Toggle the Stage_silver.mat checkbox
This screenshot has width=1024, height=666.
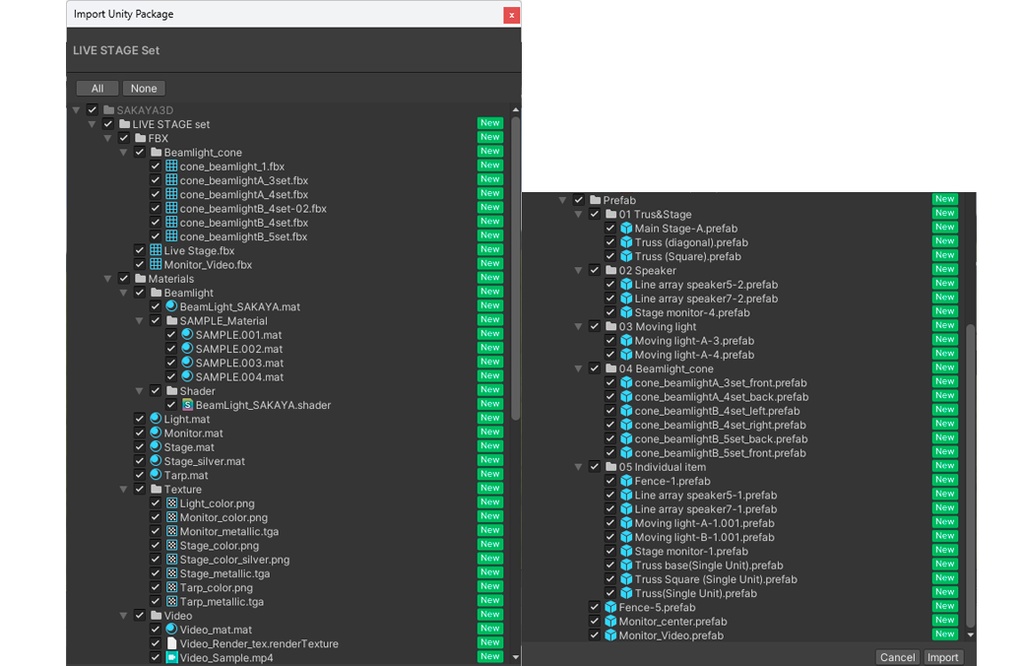(139, 461)
